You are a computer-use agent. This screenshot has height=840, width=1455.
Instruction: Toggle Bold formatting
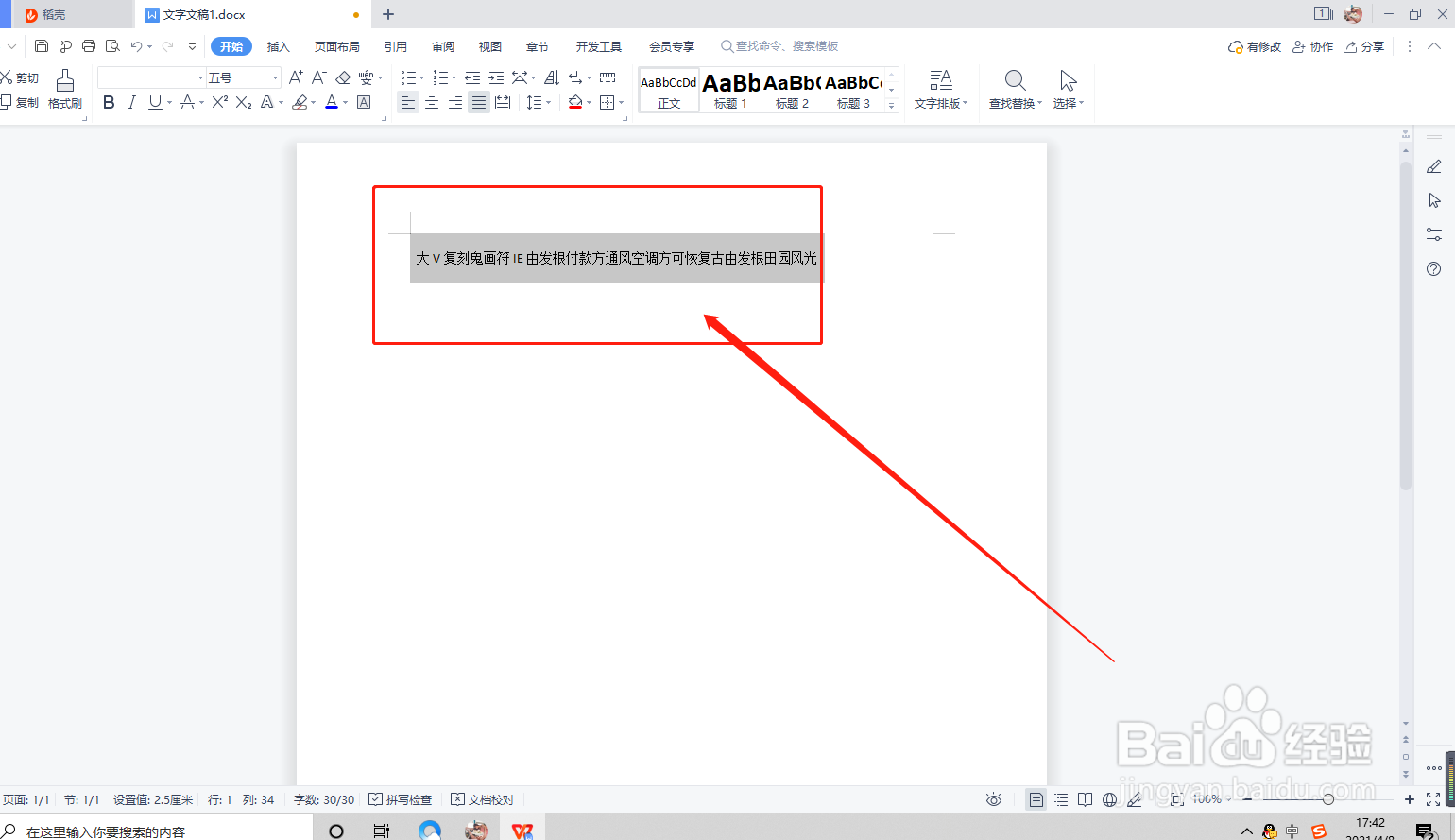[x=109, y=102]
